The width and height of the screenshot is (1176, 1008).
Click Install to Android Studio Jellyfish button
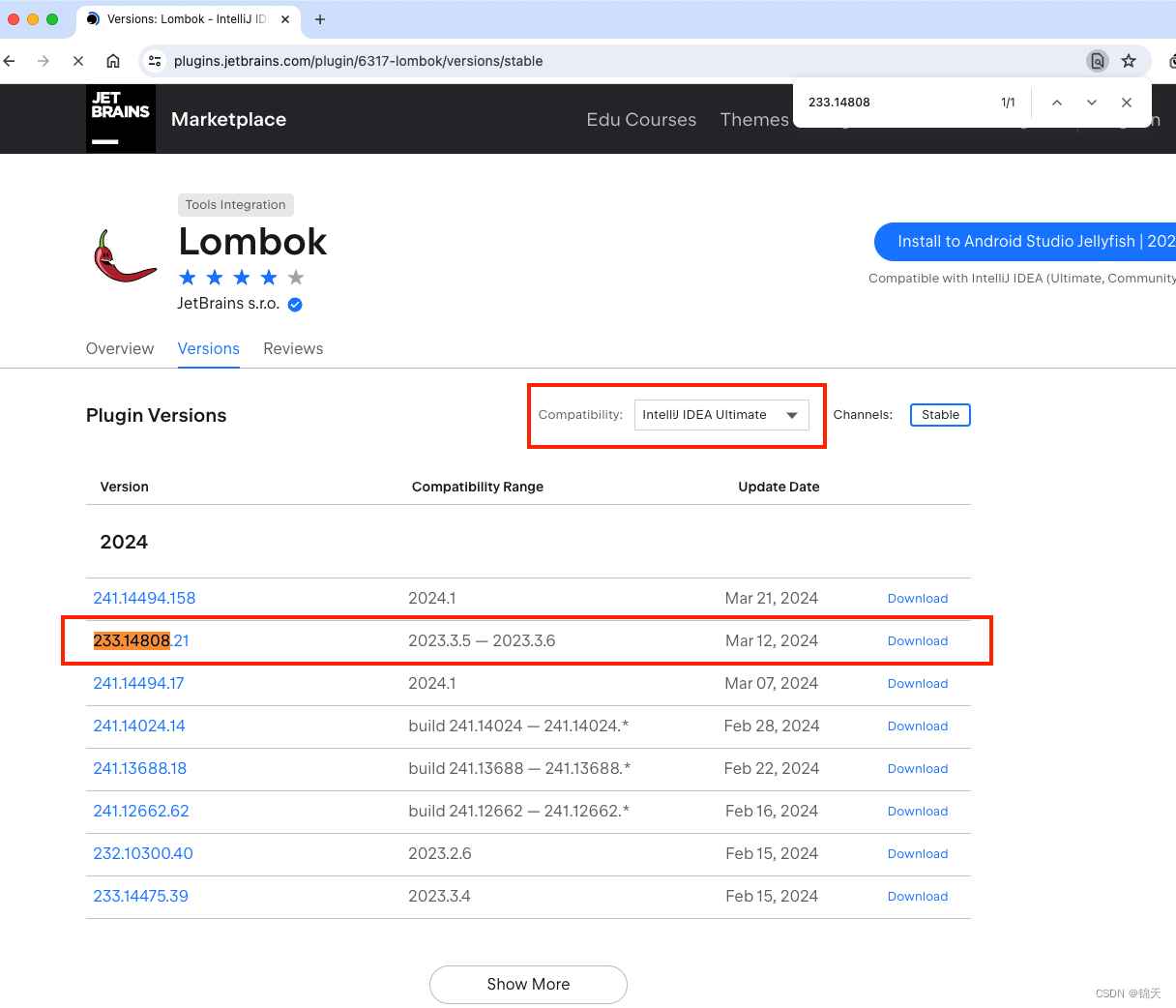coord(1025,242)
